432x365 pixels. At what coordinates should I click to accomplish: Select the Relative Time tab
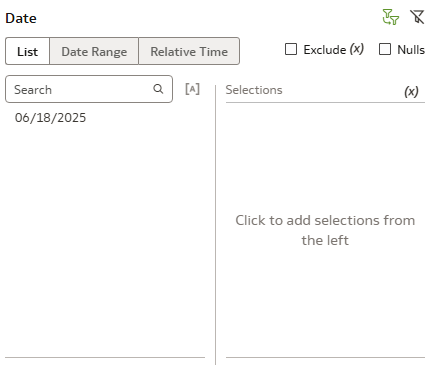[x=189, y=51]
